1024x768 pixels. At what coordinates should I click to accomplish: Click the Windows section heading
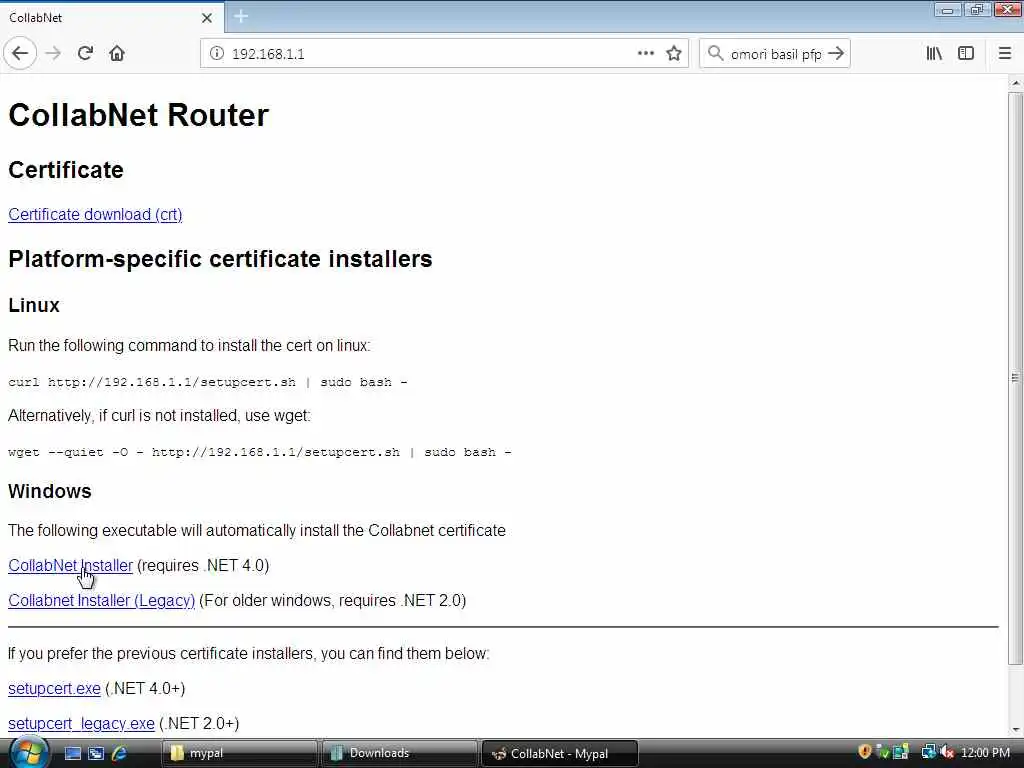click(50, 491)
